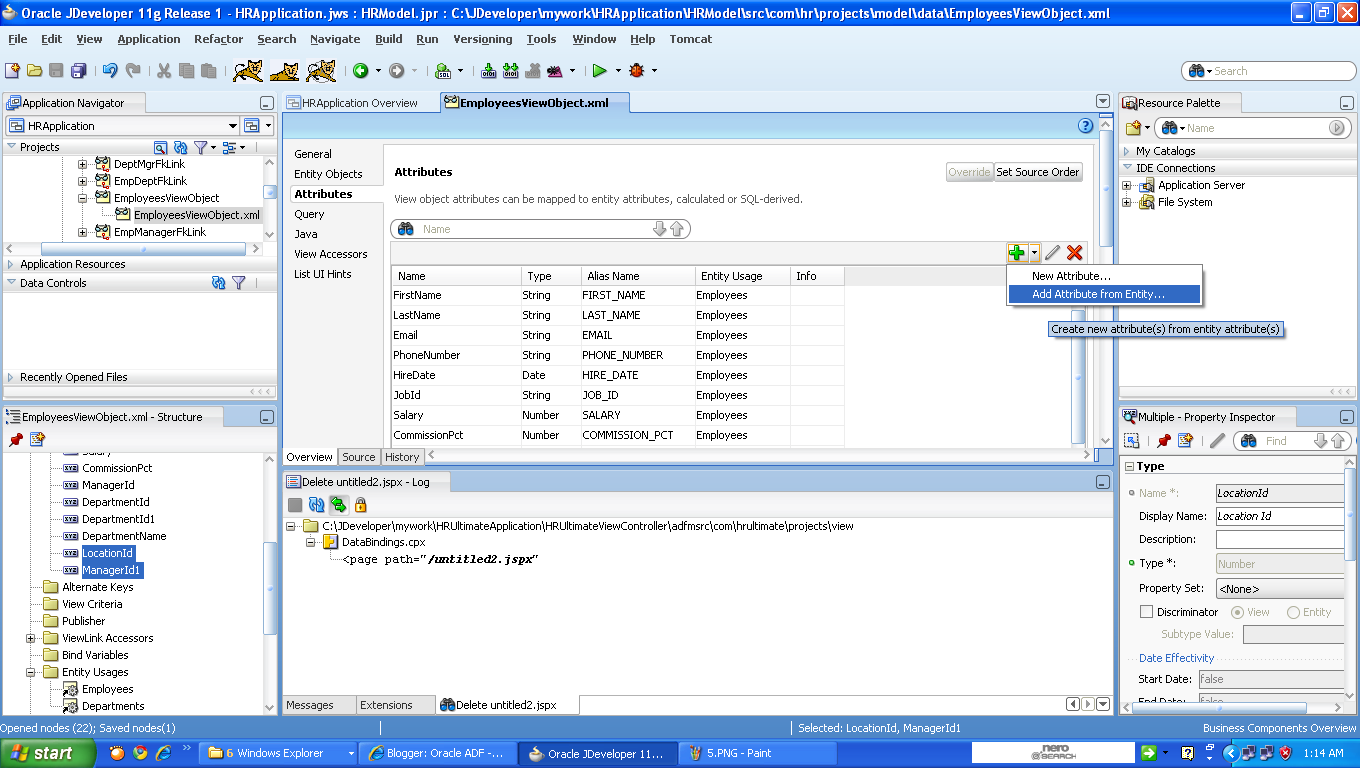
Task: Click the Description input field
Action: click(1280, 540)
